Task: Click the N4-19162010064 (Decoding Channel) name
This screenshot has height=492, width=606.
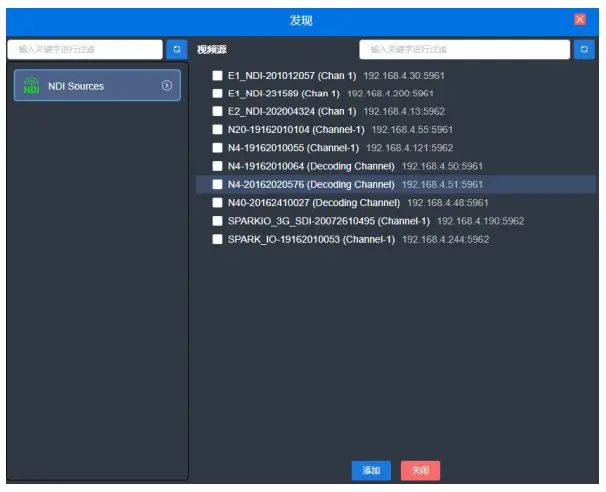Action: point(311,166)
